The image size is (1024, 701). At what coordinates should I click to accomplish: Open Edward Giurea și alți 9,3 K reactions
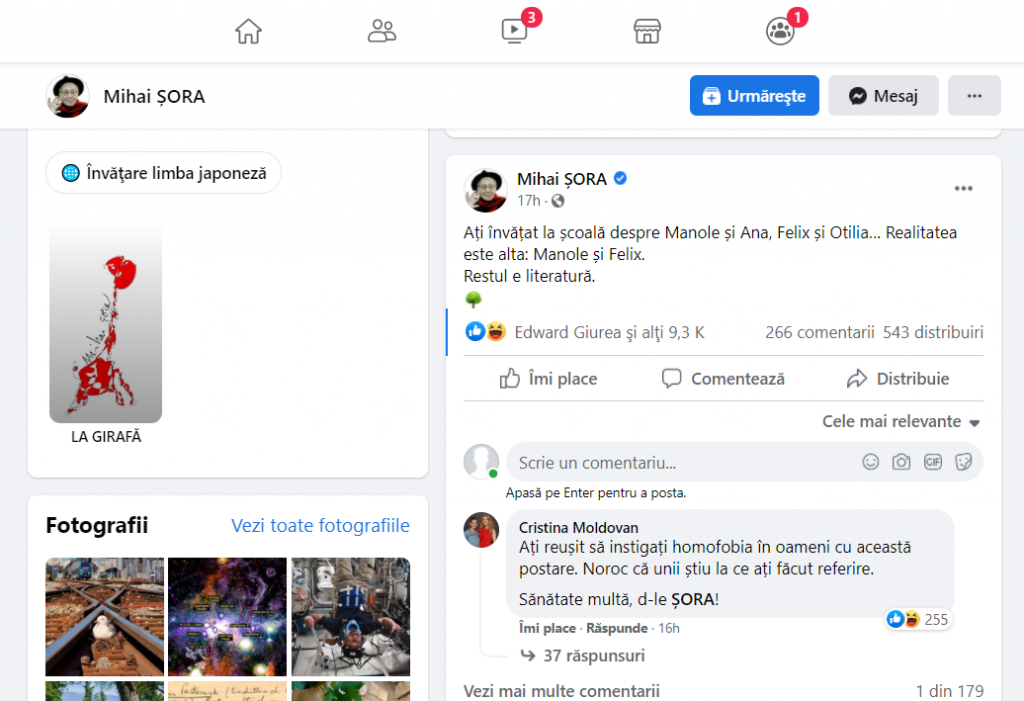609,333
